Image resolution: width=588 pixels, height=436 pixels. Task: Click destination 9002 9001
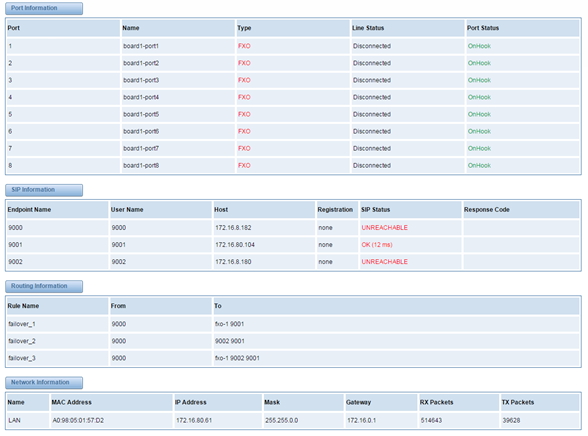pos(230,341)
